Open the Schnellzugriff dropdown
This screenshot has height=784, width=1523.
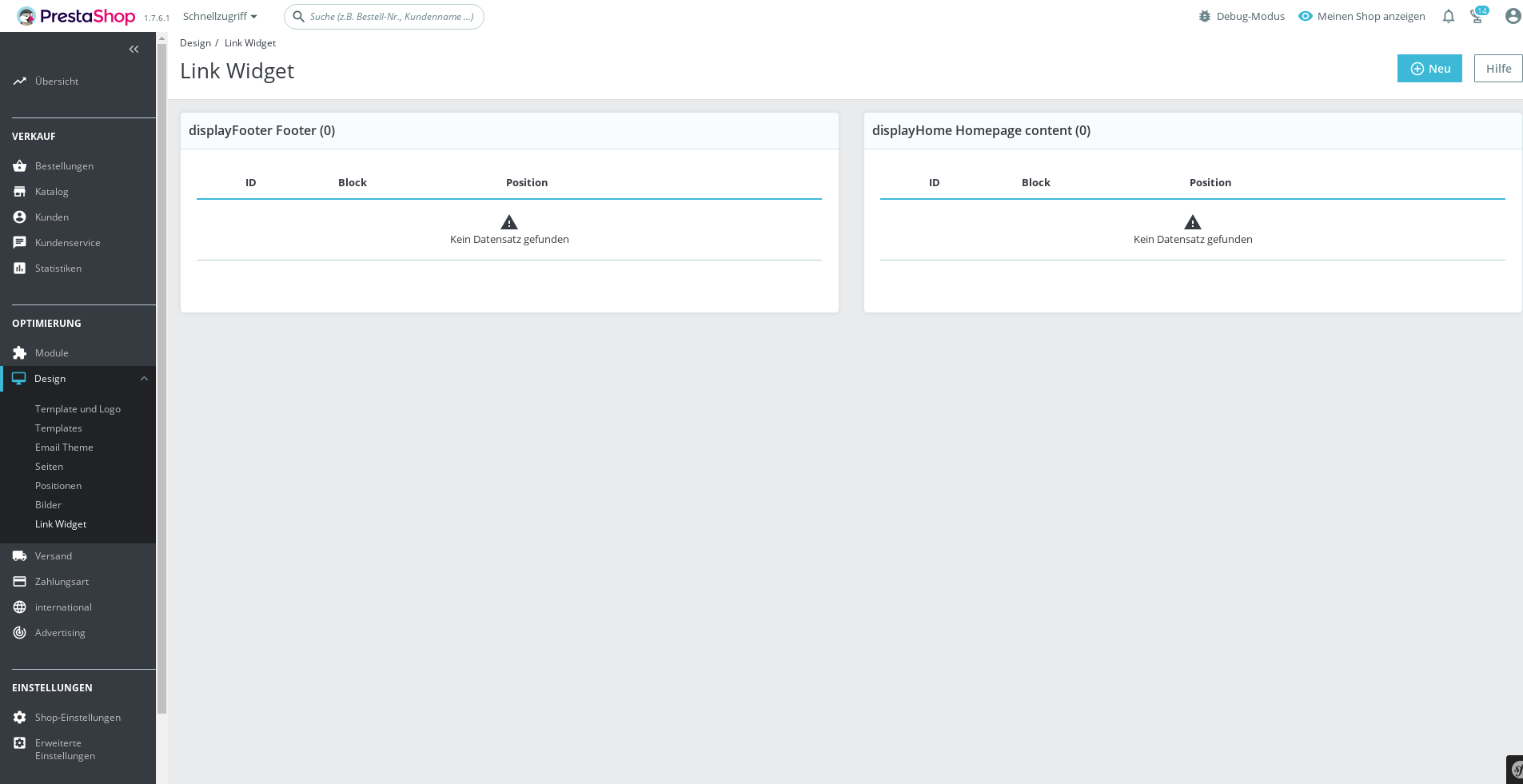point(220,16)
